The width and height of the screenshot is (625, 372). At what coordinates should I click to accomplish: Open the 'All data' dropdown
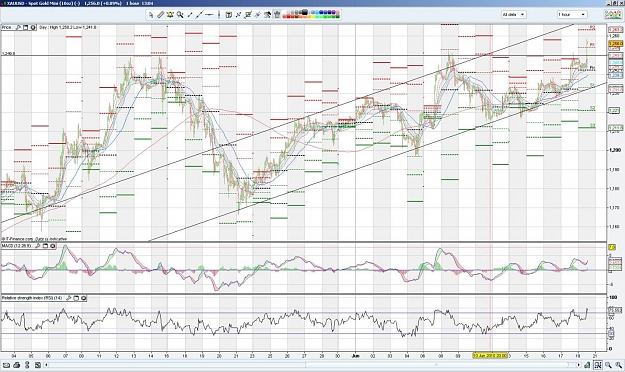(x=513, y=15)
